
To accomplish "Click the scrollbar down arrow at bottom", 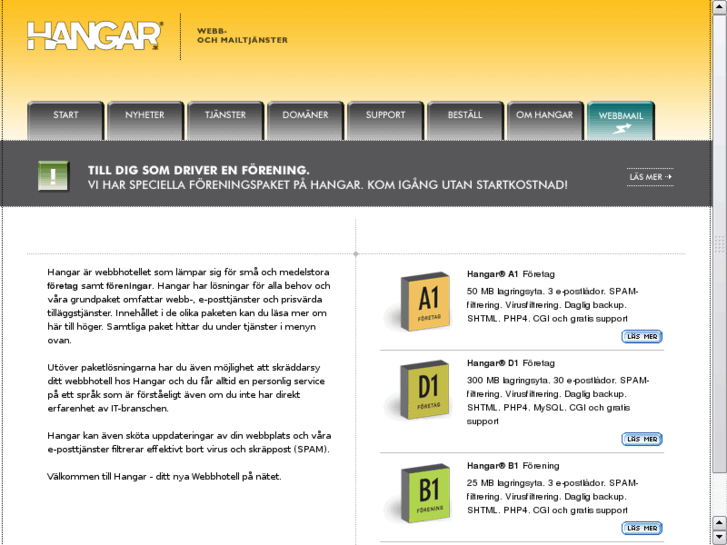I will click(719, 537).
